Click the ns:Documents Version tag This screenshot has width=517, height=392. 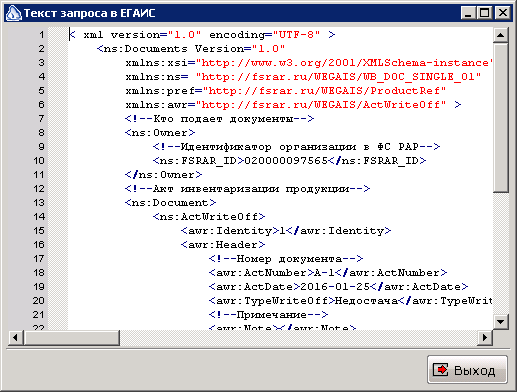[191, 49]
